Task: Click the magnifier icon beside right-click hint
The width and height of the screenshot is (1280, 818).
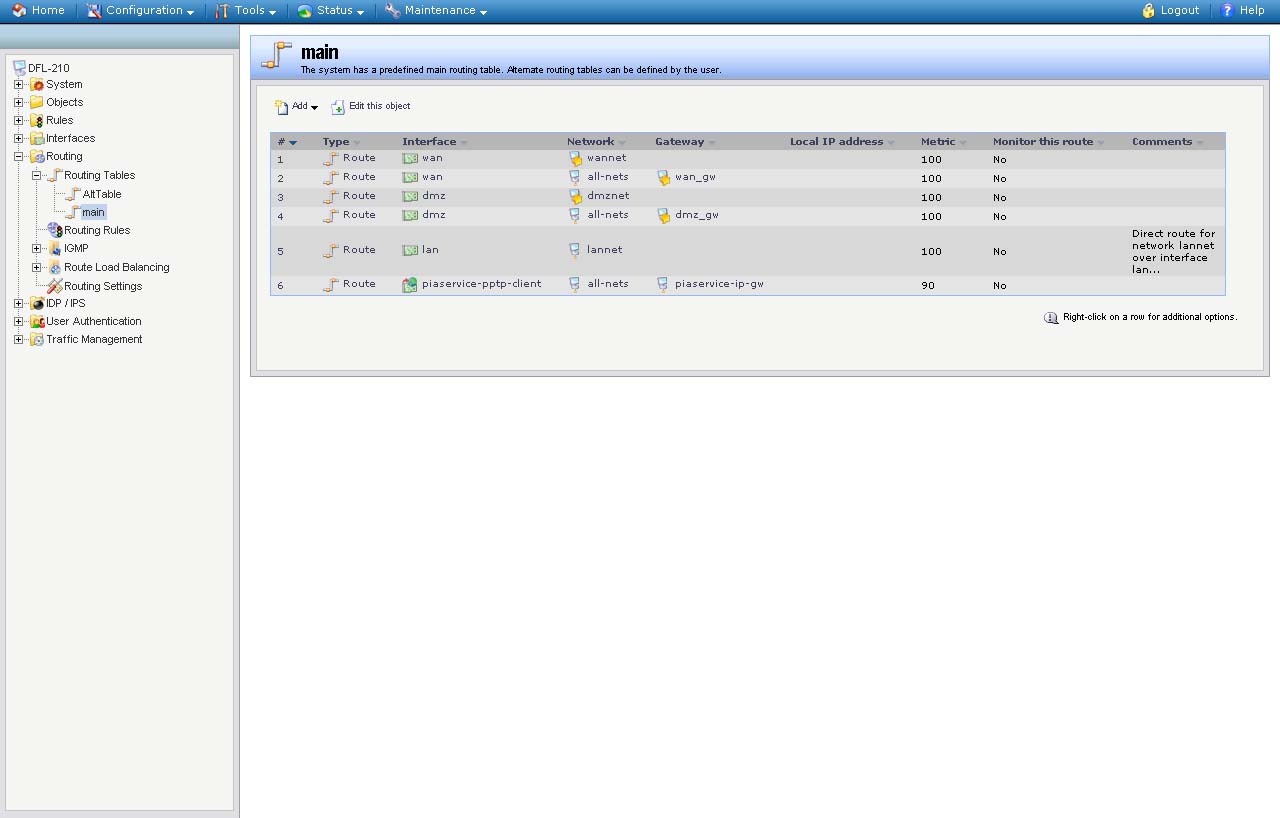Action: 1051,317
